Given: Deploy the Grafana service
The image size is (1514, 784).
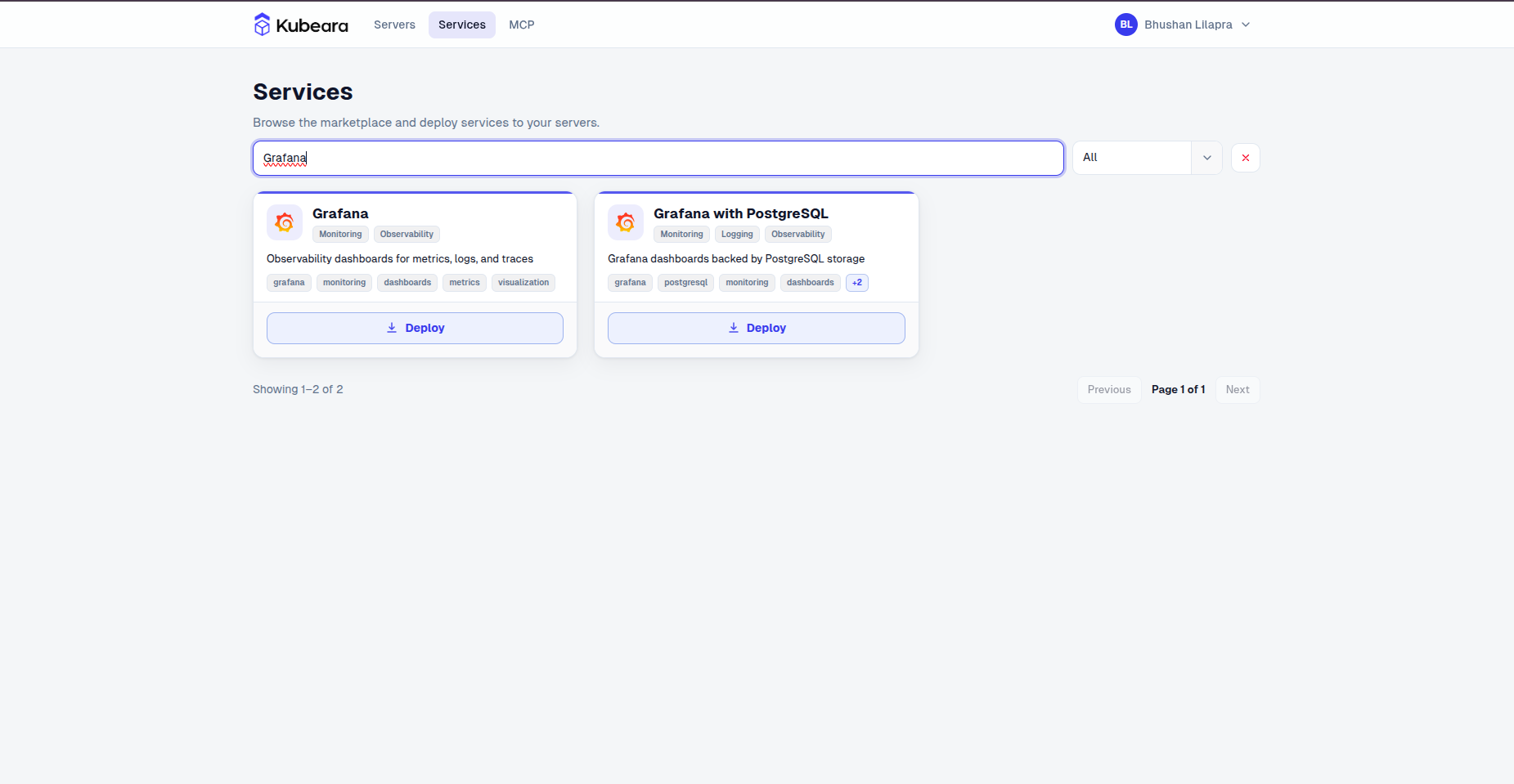Looking at the screenshot, I should click(415, 328).
